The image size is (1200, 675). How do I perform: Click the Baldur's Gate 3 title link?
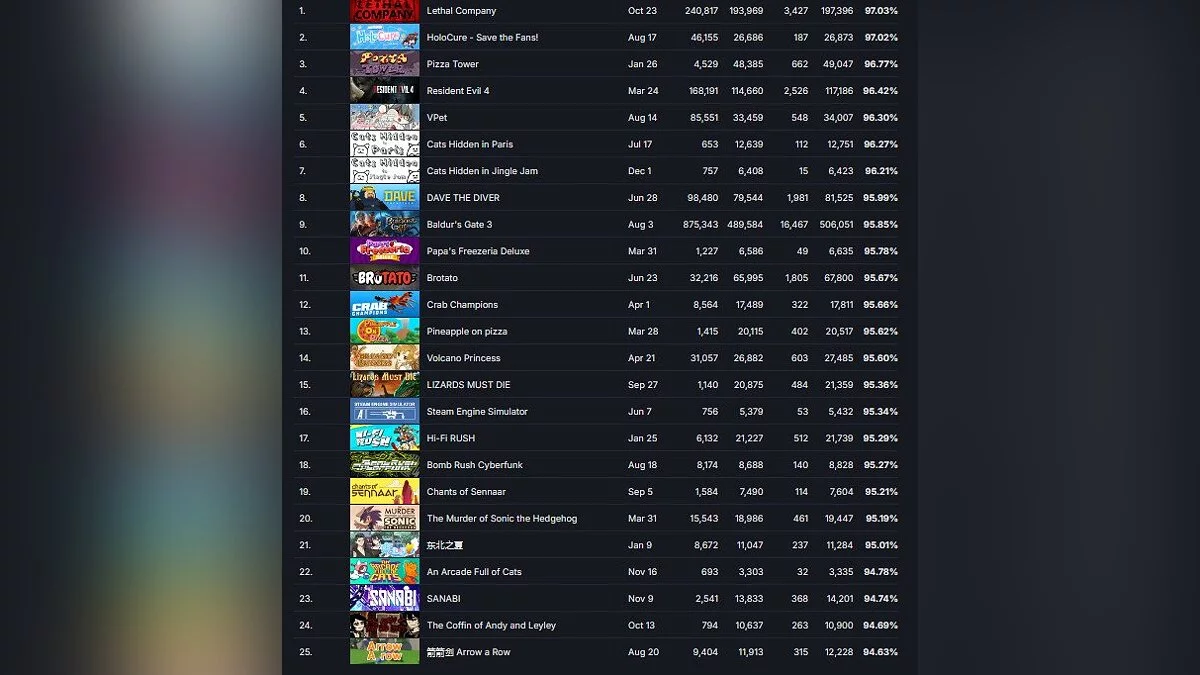459,224
